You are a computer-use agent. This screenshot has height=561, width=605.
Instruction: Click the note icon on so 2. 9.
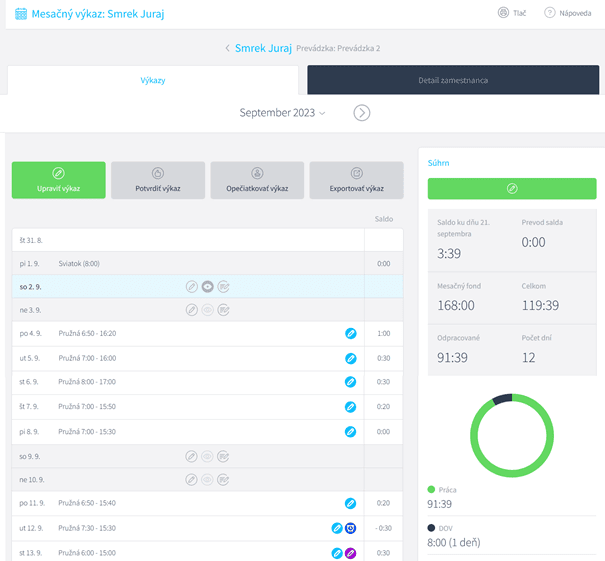(x=223, y=286)
